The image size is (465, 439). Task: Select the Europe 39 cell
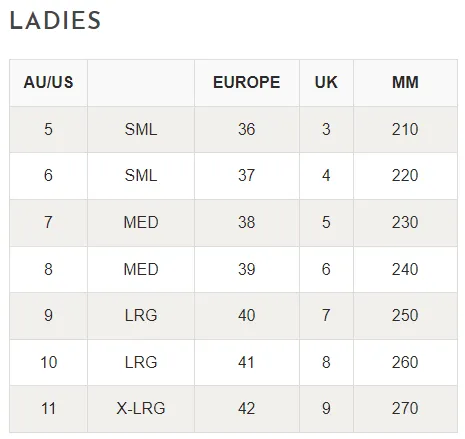tap(247, 269)
